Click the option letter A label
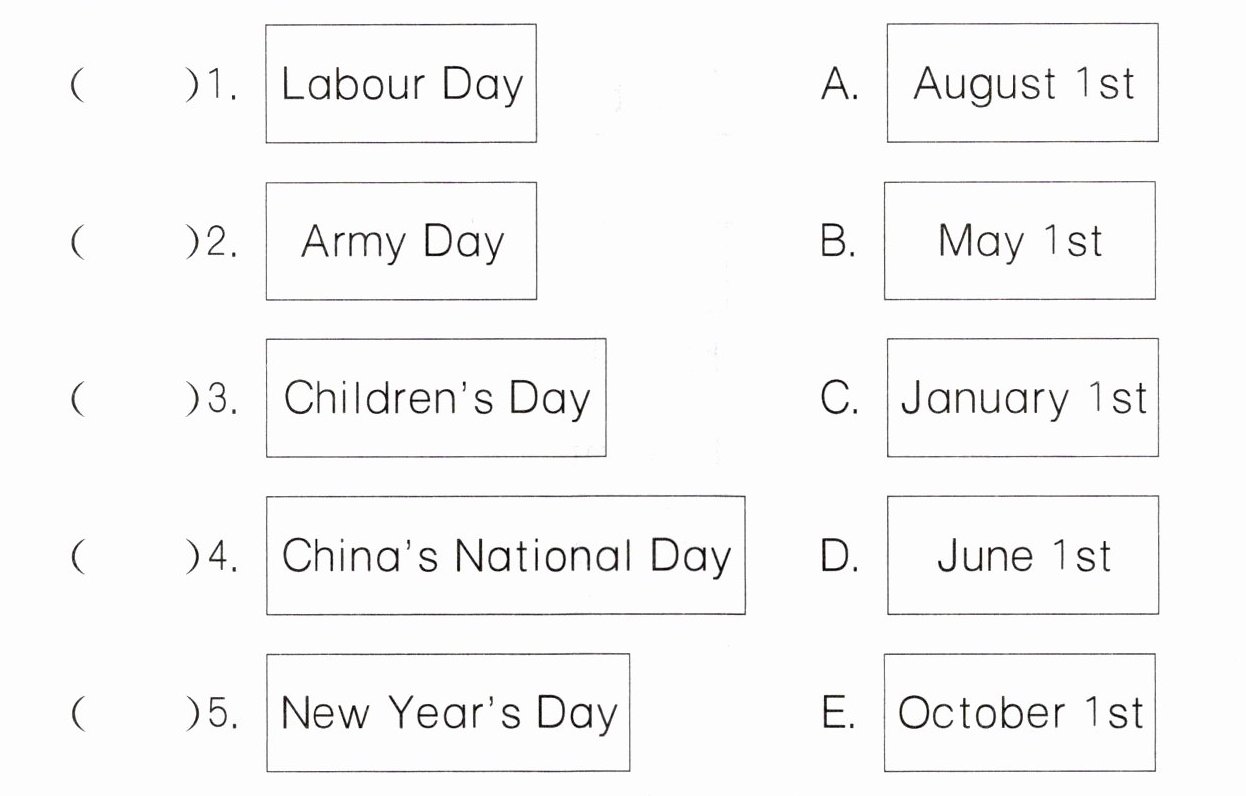This screenshot has width=1246, height=796. pos(839,86)
